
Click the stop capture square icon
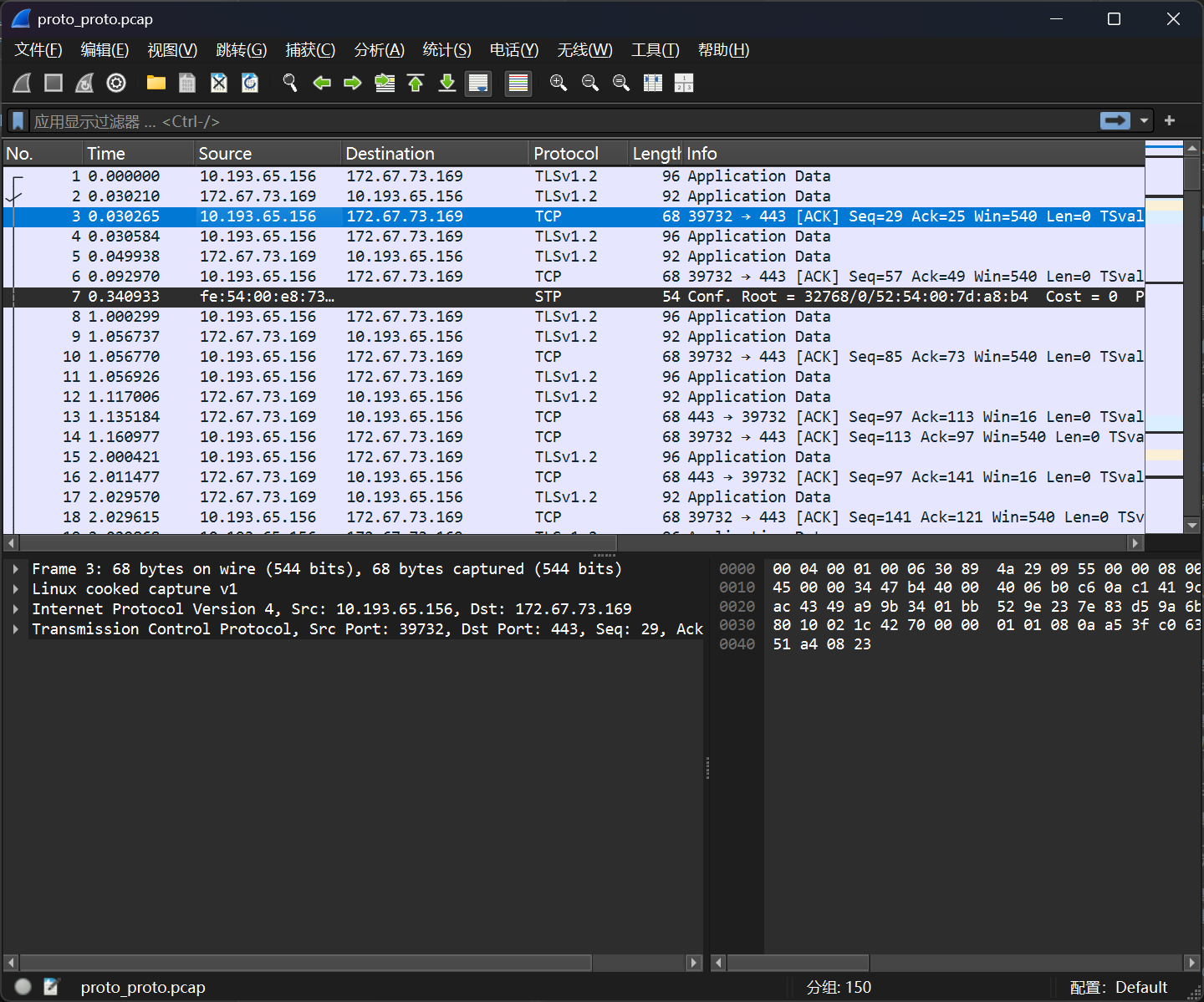point(54,83)
